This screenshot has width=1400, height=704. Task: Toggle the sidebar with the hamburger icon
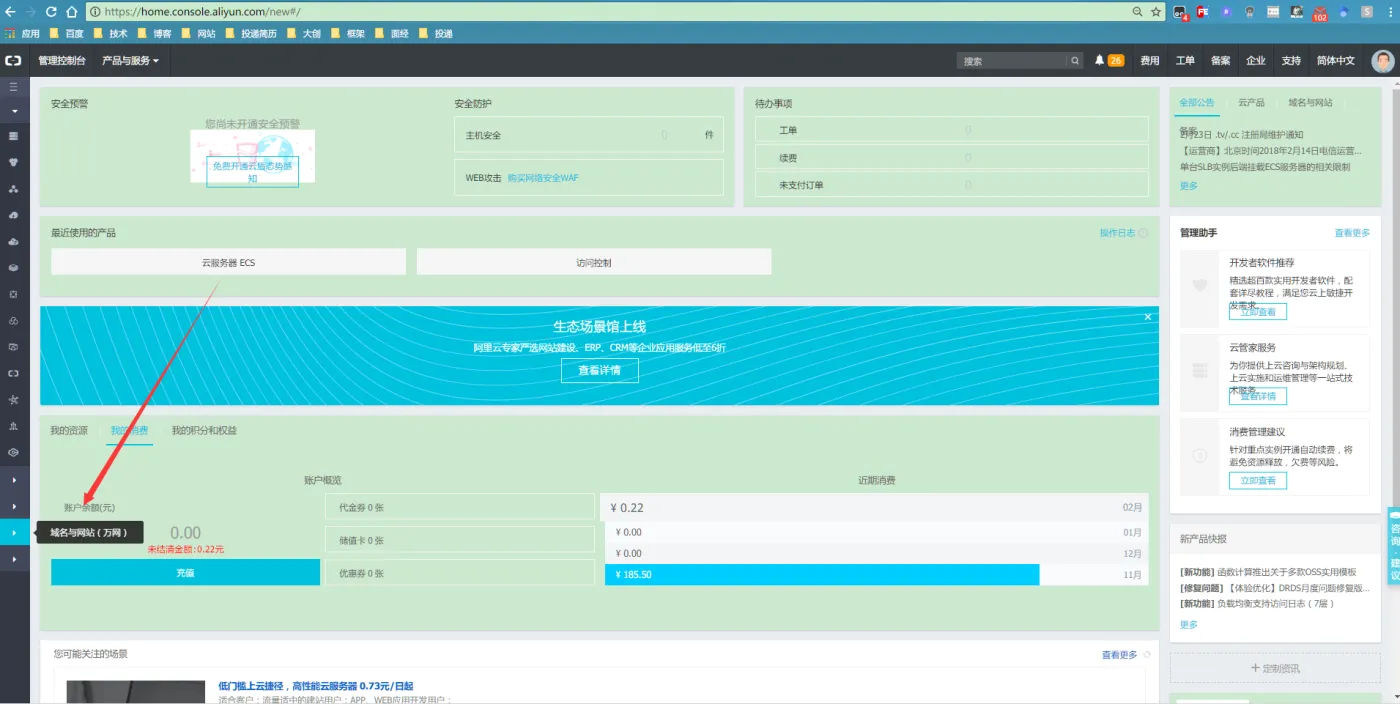click(14, 87)
